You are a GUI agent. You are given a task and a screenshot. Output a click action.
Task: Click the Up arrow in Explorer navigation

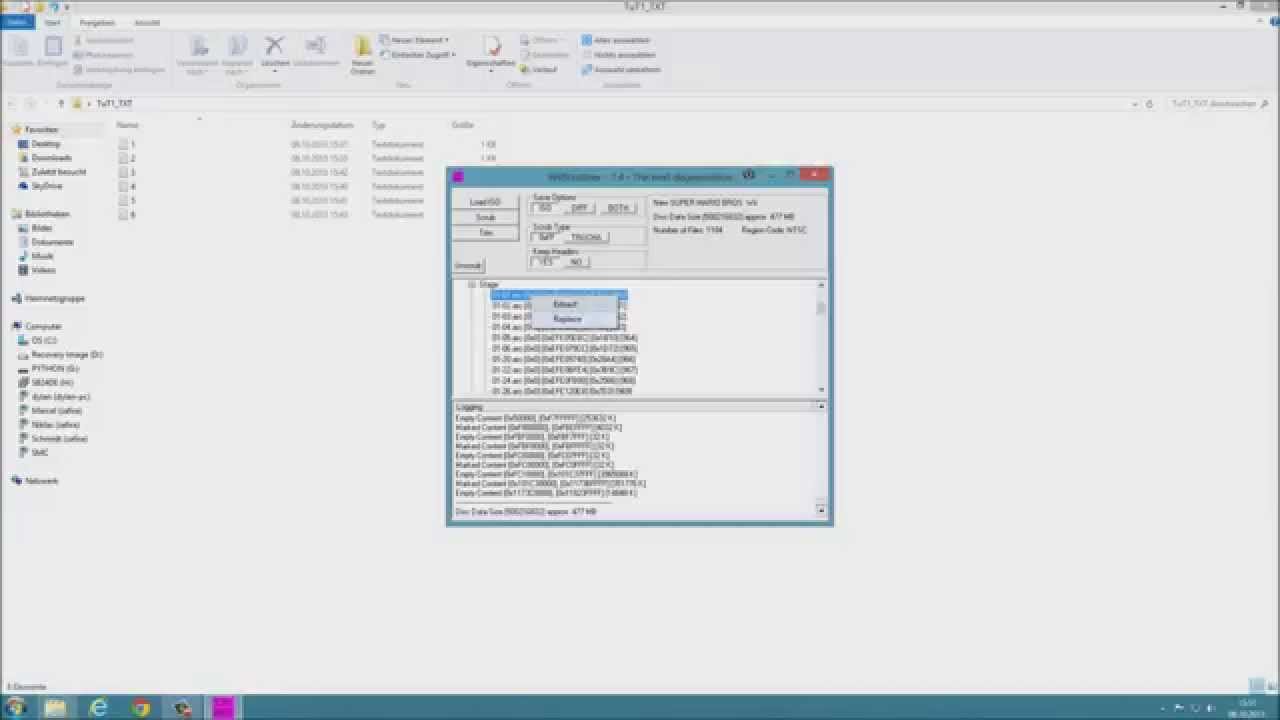[x=62, y=103]
